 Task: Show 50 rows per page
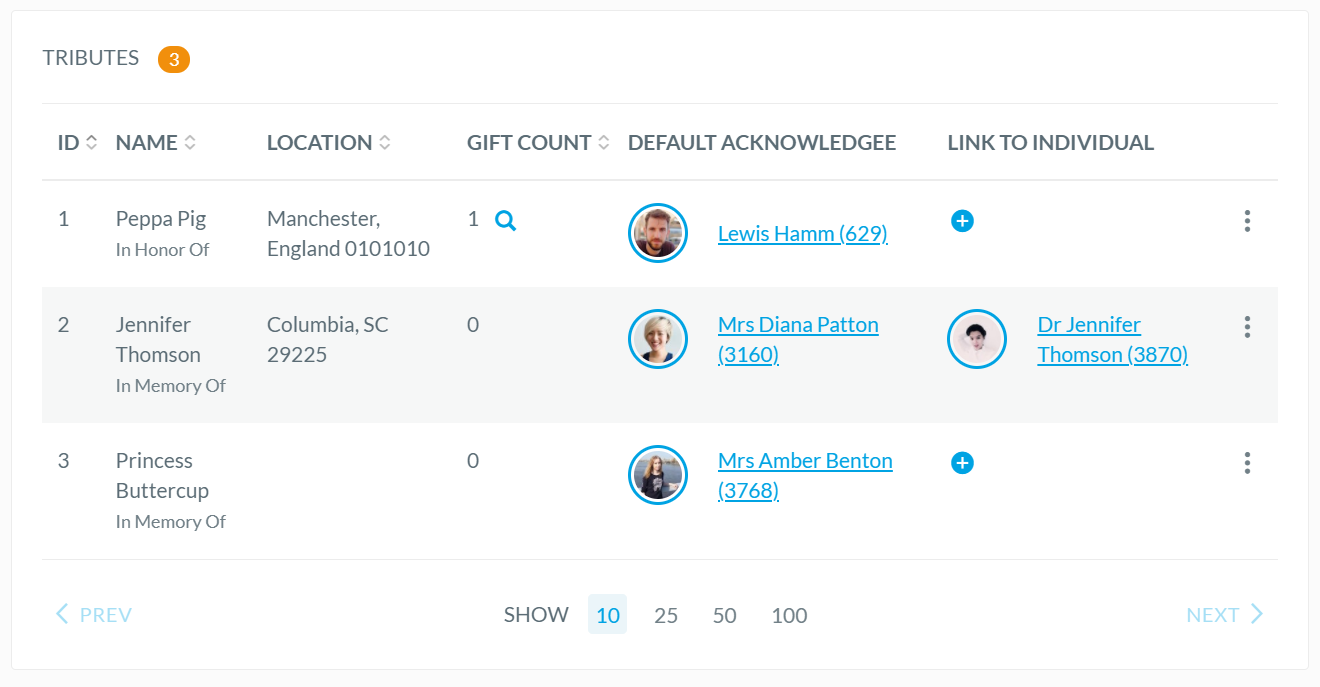tap(725, 615)
